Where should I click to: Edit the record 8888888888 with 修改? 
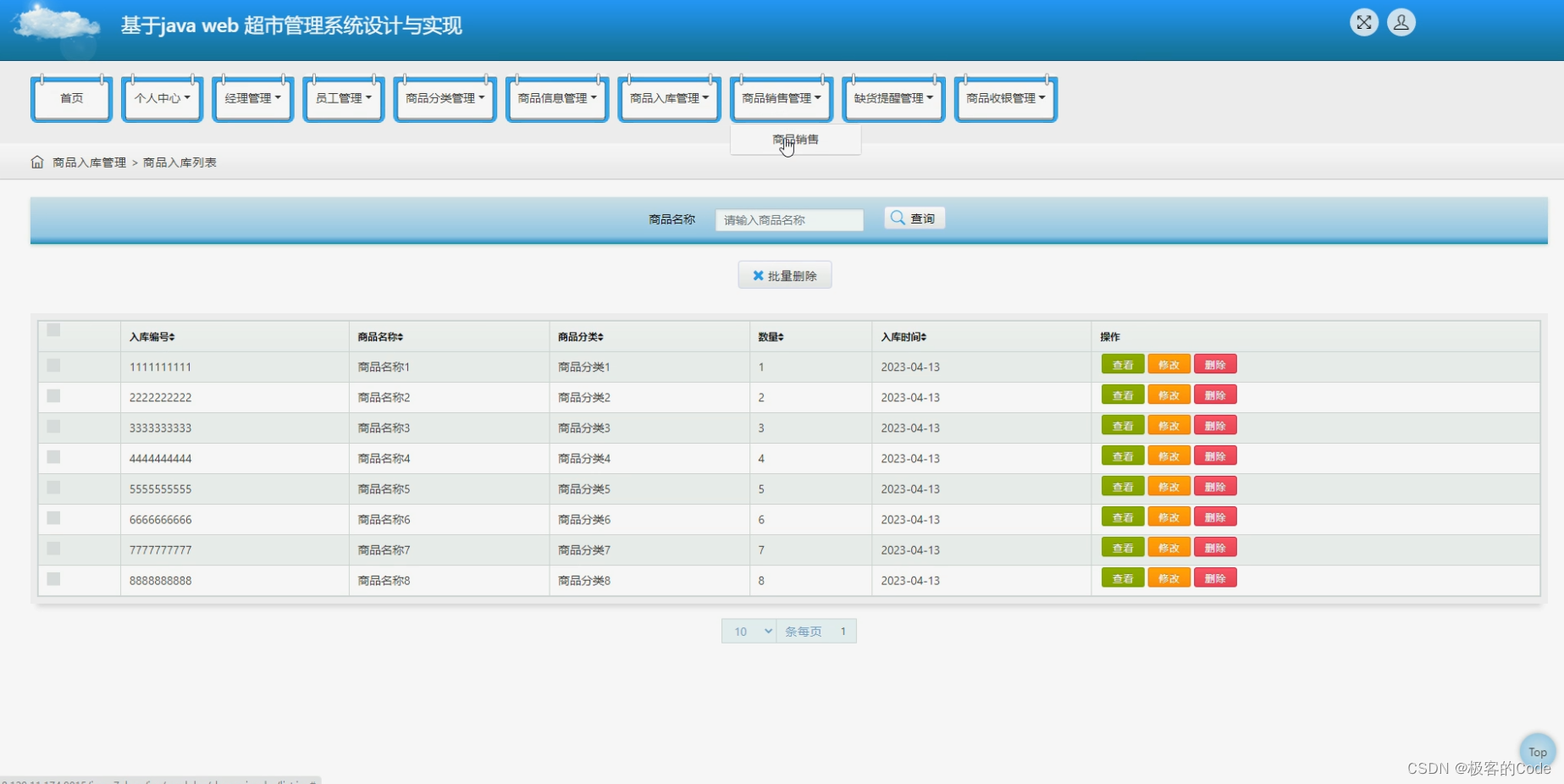point(1169,578)
